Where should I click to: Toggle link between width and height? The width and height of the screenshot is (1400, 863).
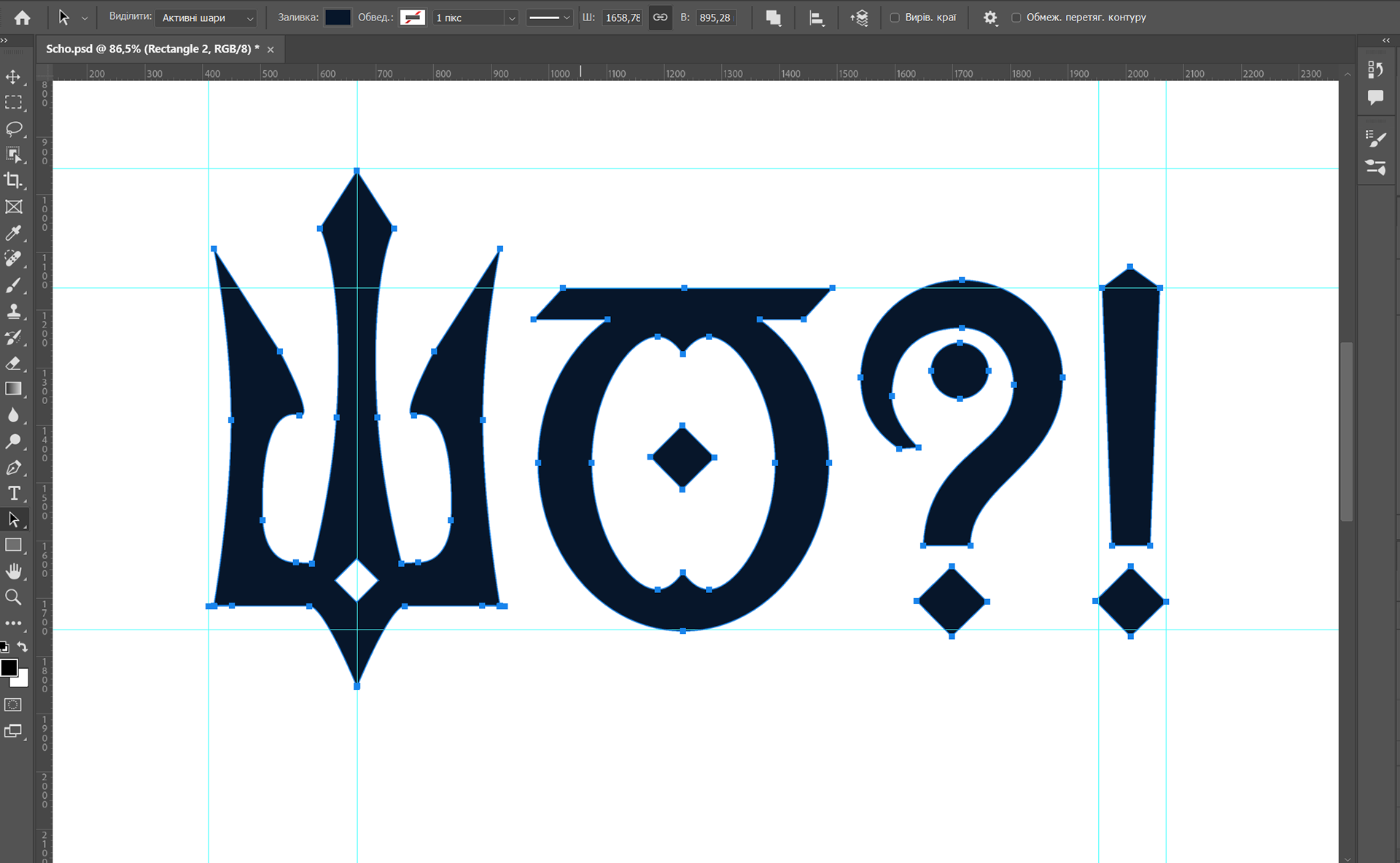click(660, 18)
